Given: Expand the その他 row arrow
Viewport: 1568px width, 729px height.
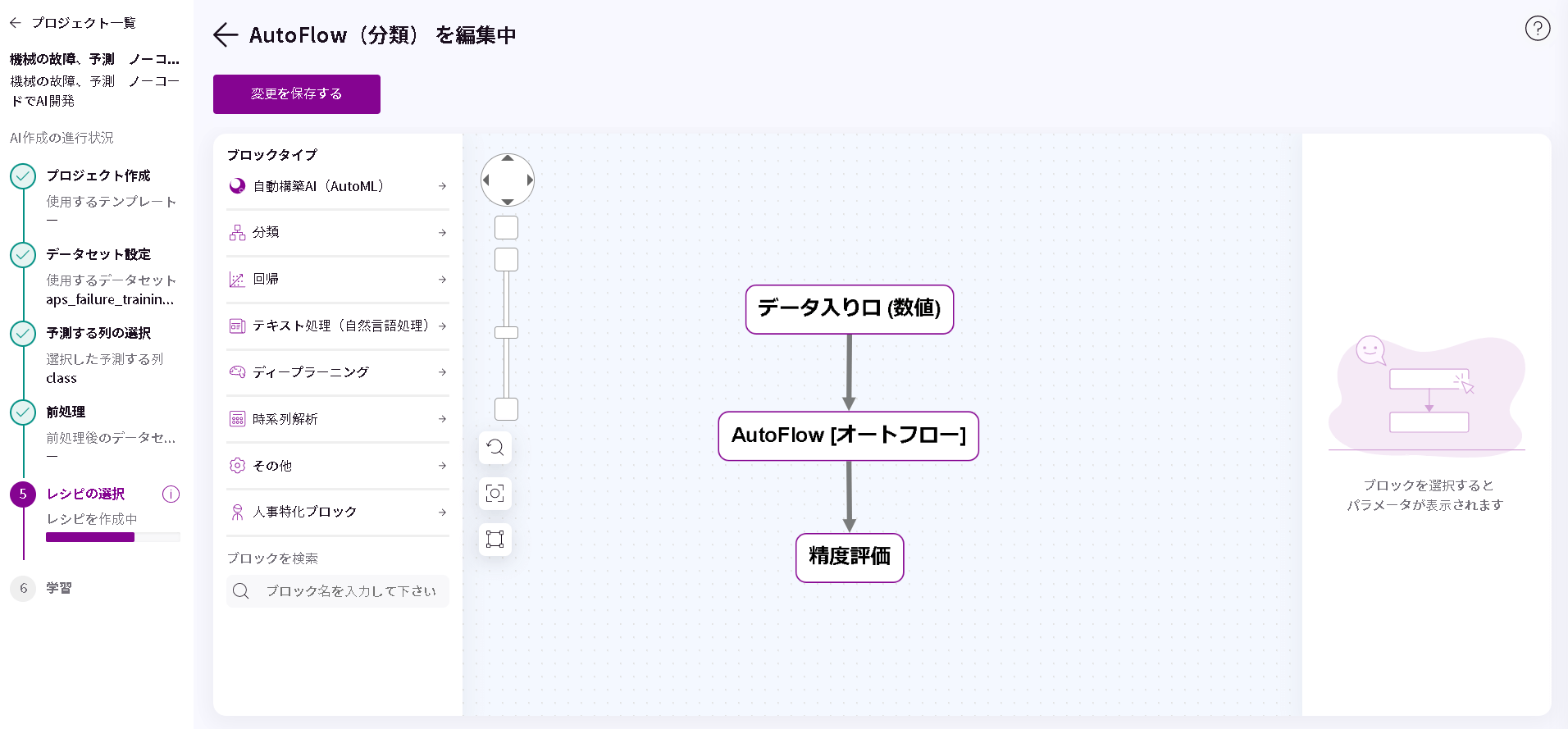Looking at the screenshot, I should point(442,466).
